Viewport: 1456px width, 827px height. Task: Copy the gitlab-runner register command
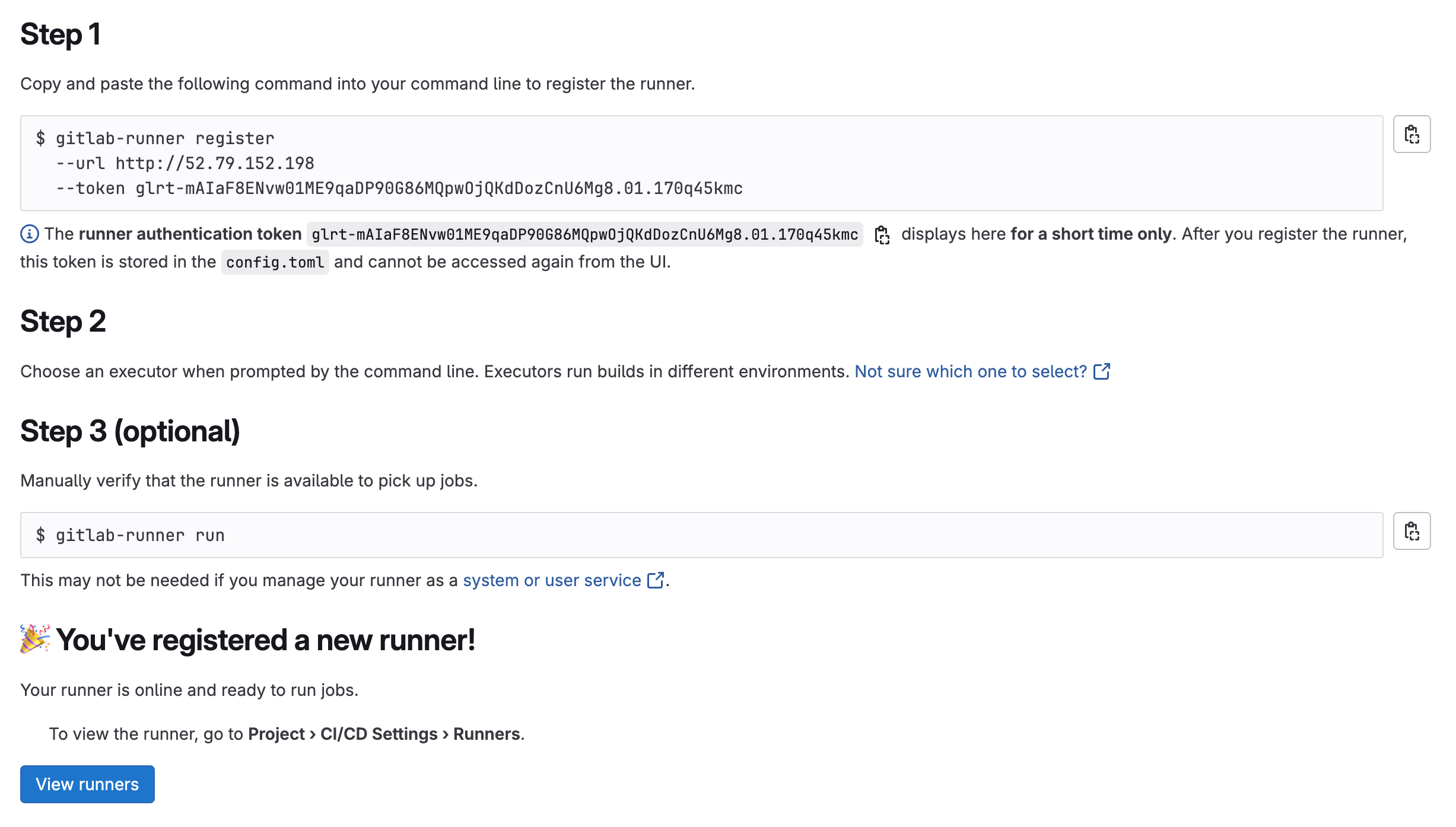click(1412, 134)
